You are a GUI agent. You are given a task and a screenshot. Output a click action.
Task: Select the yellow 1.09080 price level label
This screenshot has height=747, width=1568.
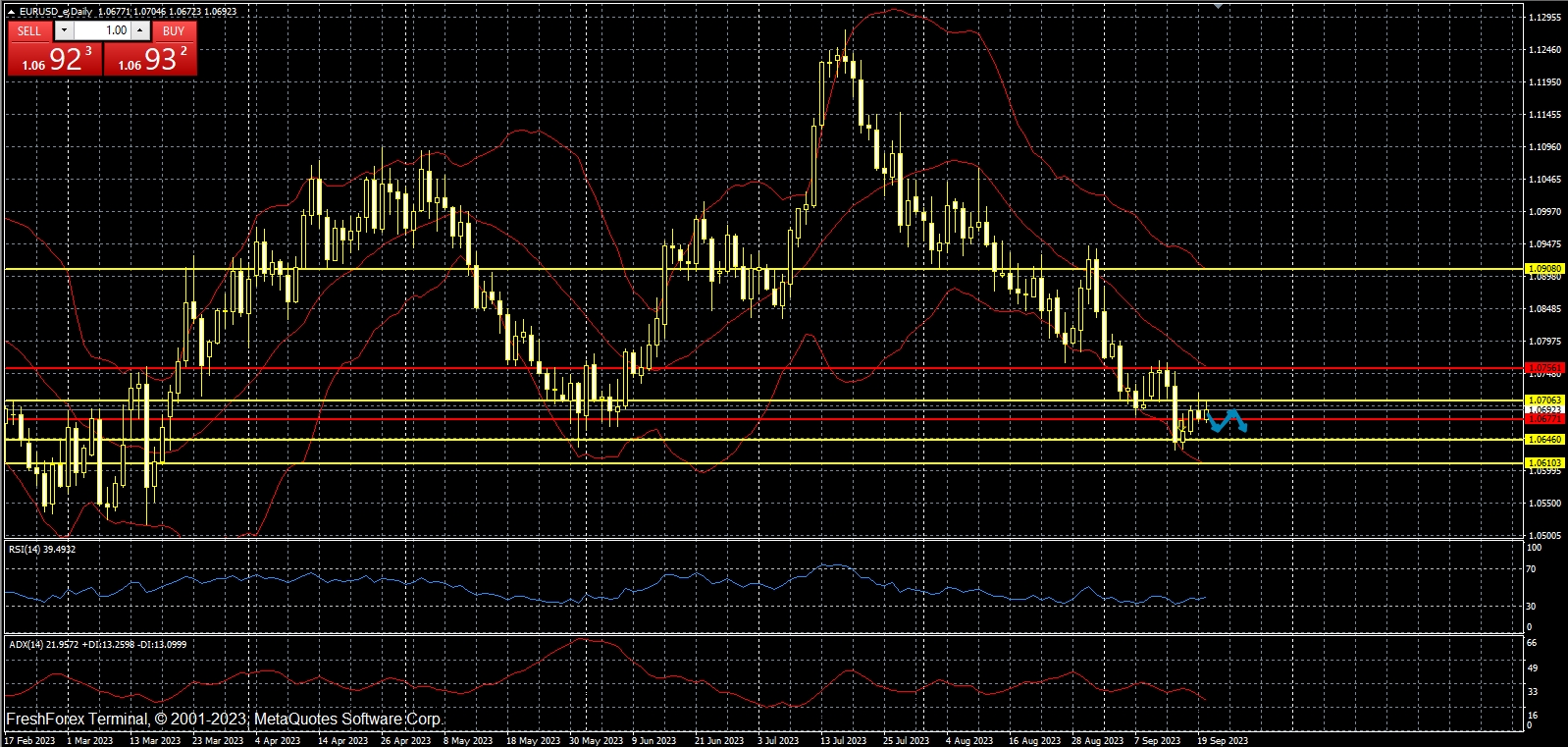pyautogui.click(x=1545, y=268)
